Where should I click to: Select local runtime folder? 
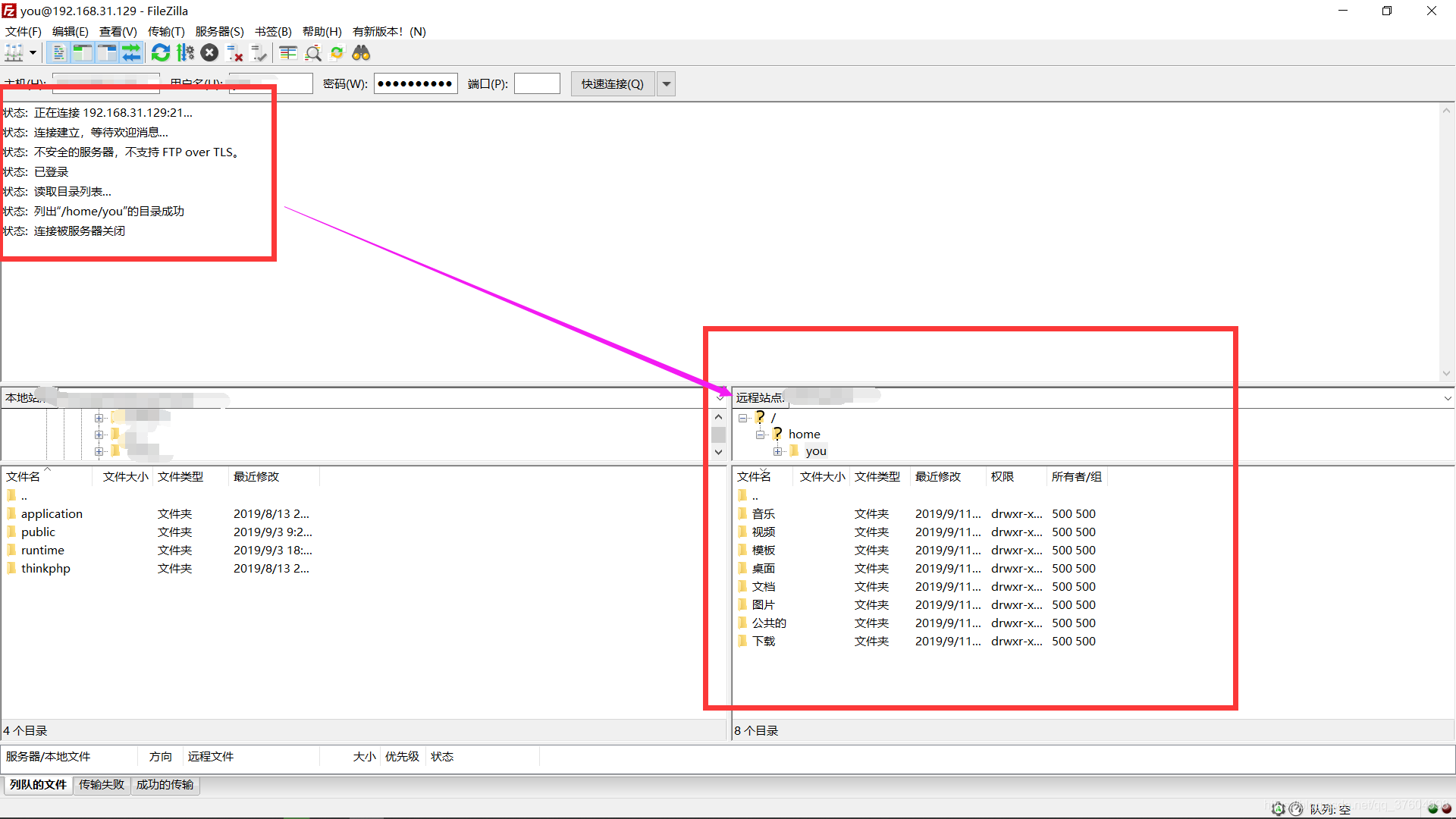point(42,551)
